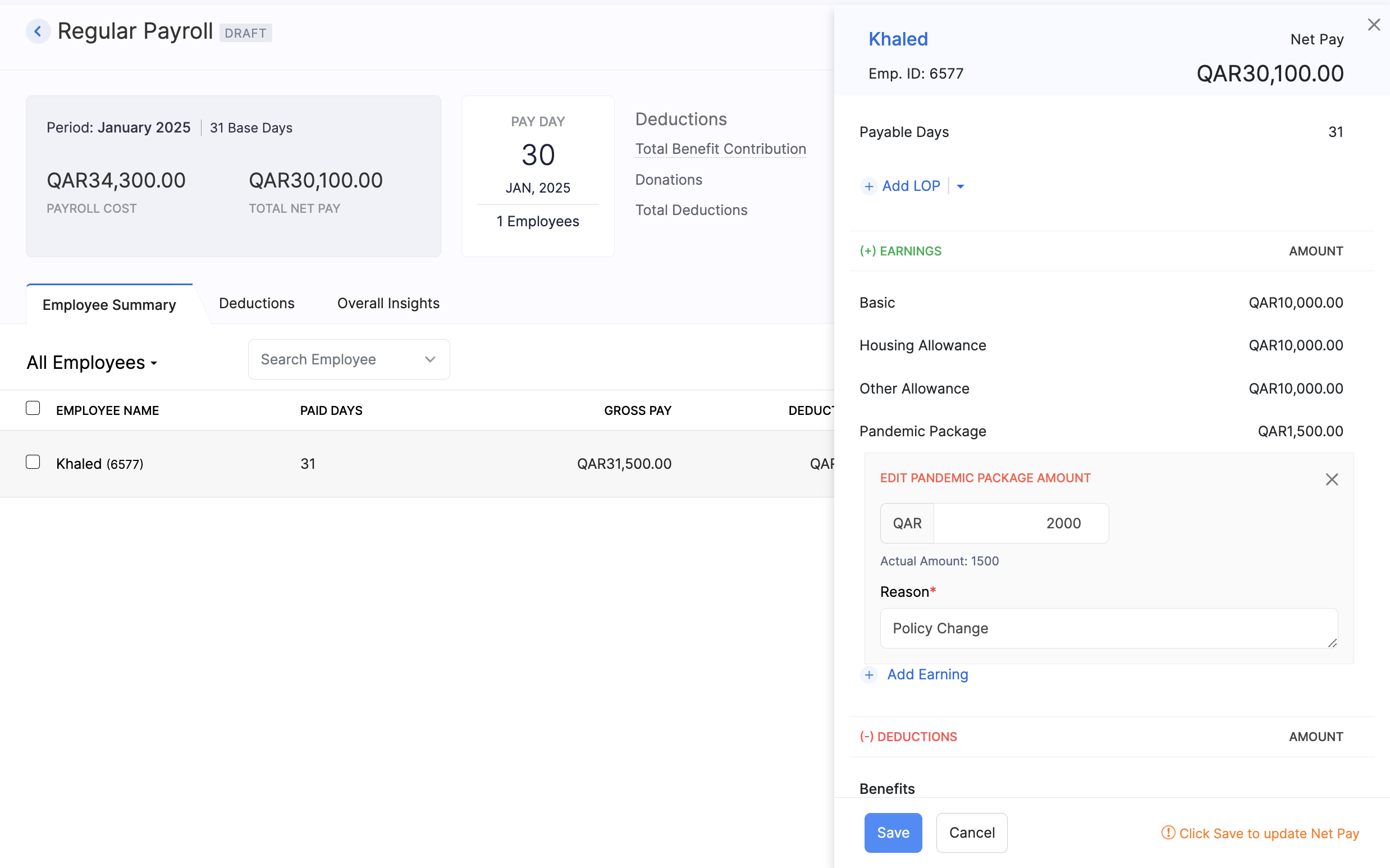
Task: Close the Khaled net pay panel
Action: 1374,24
